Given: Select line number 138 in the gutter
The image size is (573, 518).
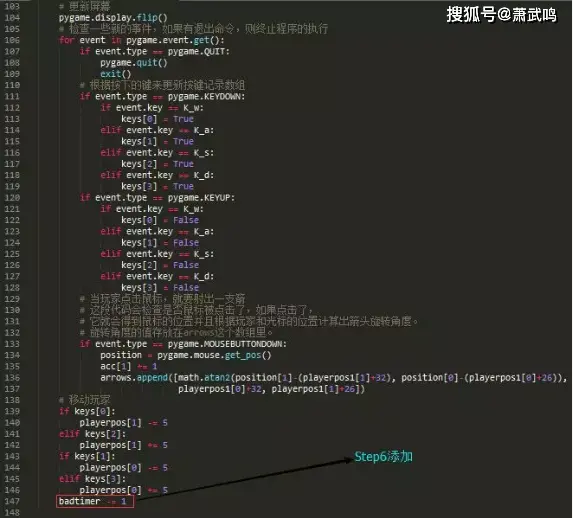Looking at the screenshot, I should [12, 401].
